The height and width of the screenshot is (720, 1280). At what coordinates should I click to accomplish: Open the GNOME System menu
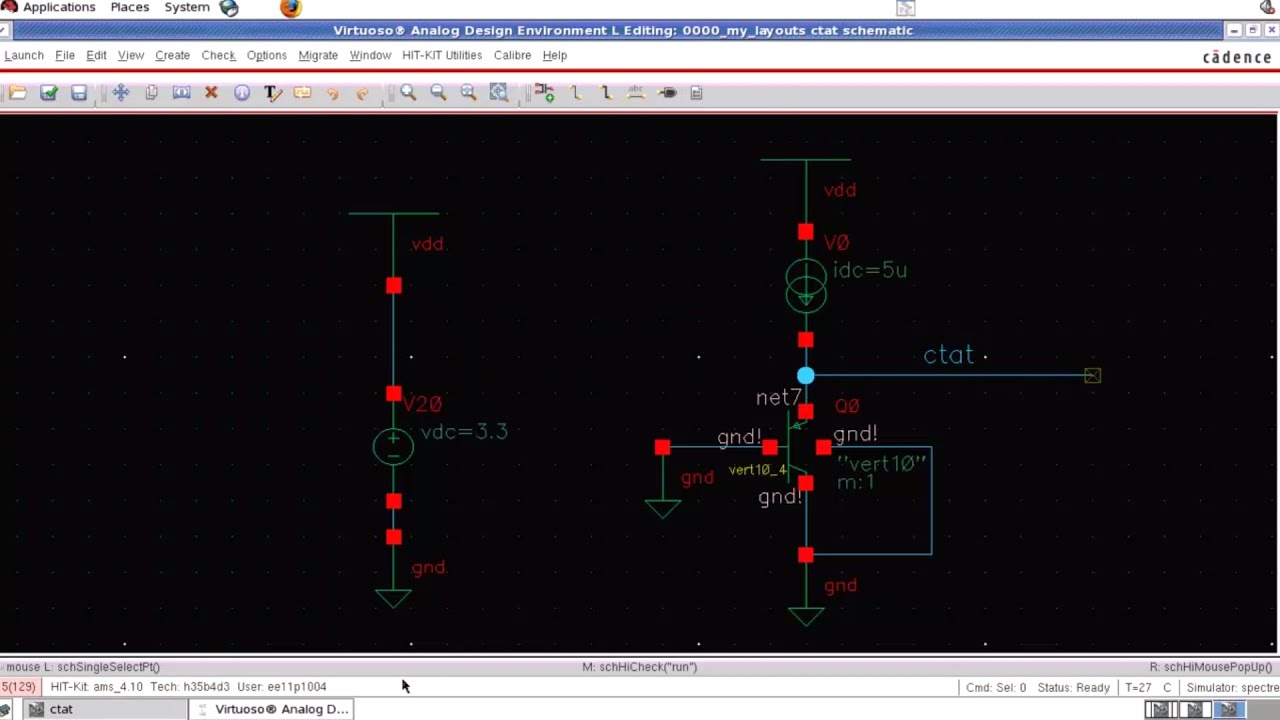point(187,7)
